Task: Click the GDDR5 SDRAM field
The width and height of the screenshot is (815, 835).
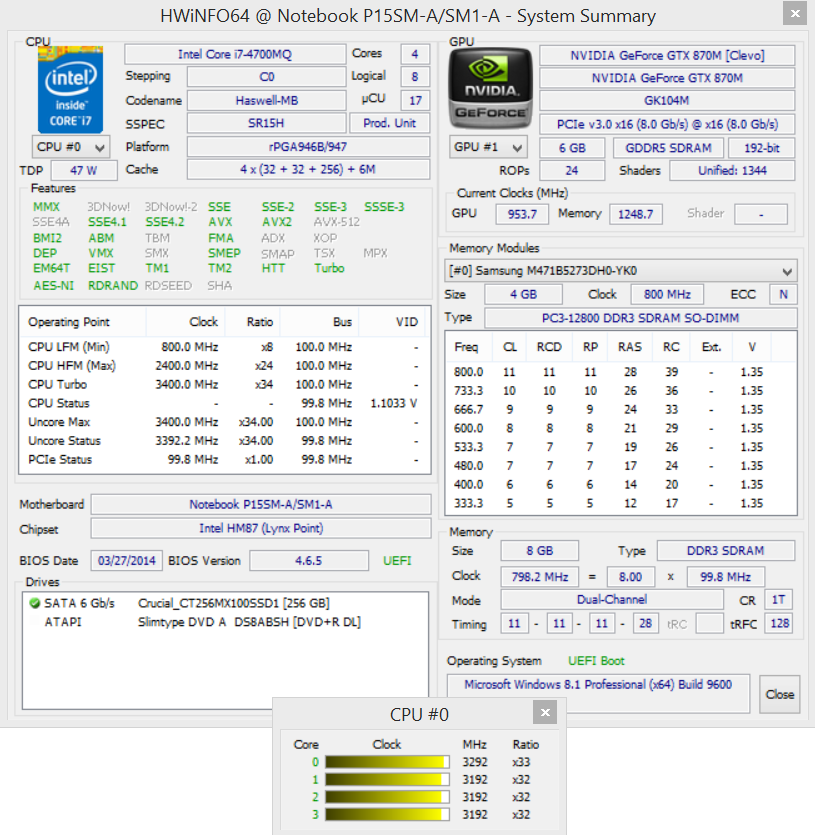Action: pyautogui.click(x=668, y=148)
